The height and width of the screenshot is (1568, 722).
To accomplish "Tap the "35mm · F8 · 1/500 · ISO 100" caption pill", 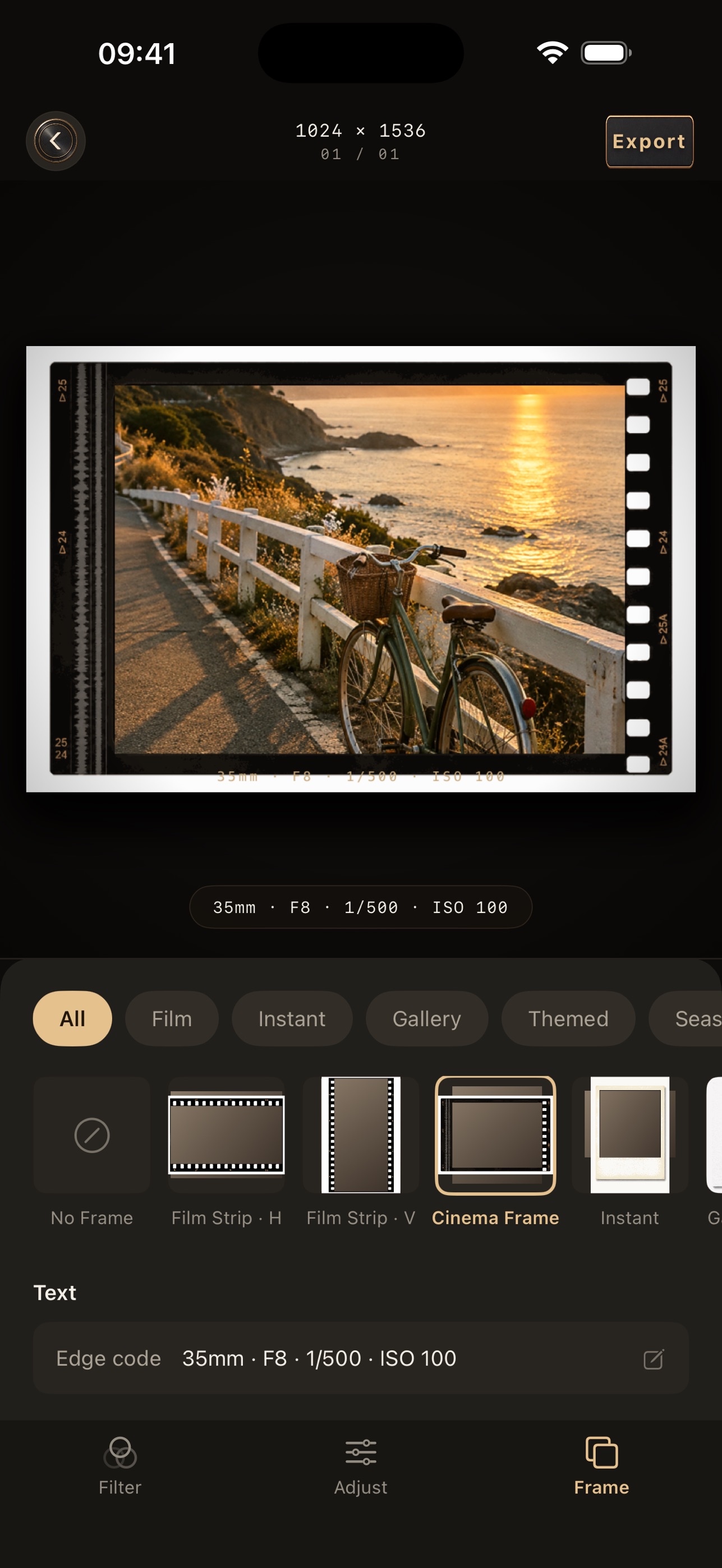I will (361, 907).
